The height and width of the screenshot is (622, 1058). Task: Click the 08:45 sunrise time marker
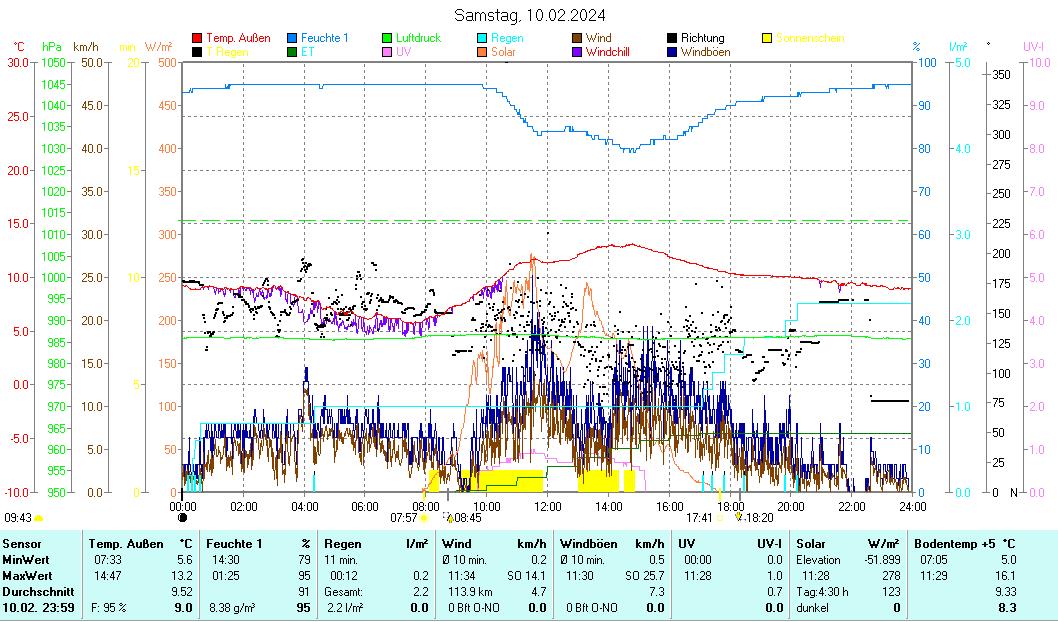click(x=466, y=518)
